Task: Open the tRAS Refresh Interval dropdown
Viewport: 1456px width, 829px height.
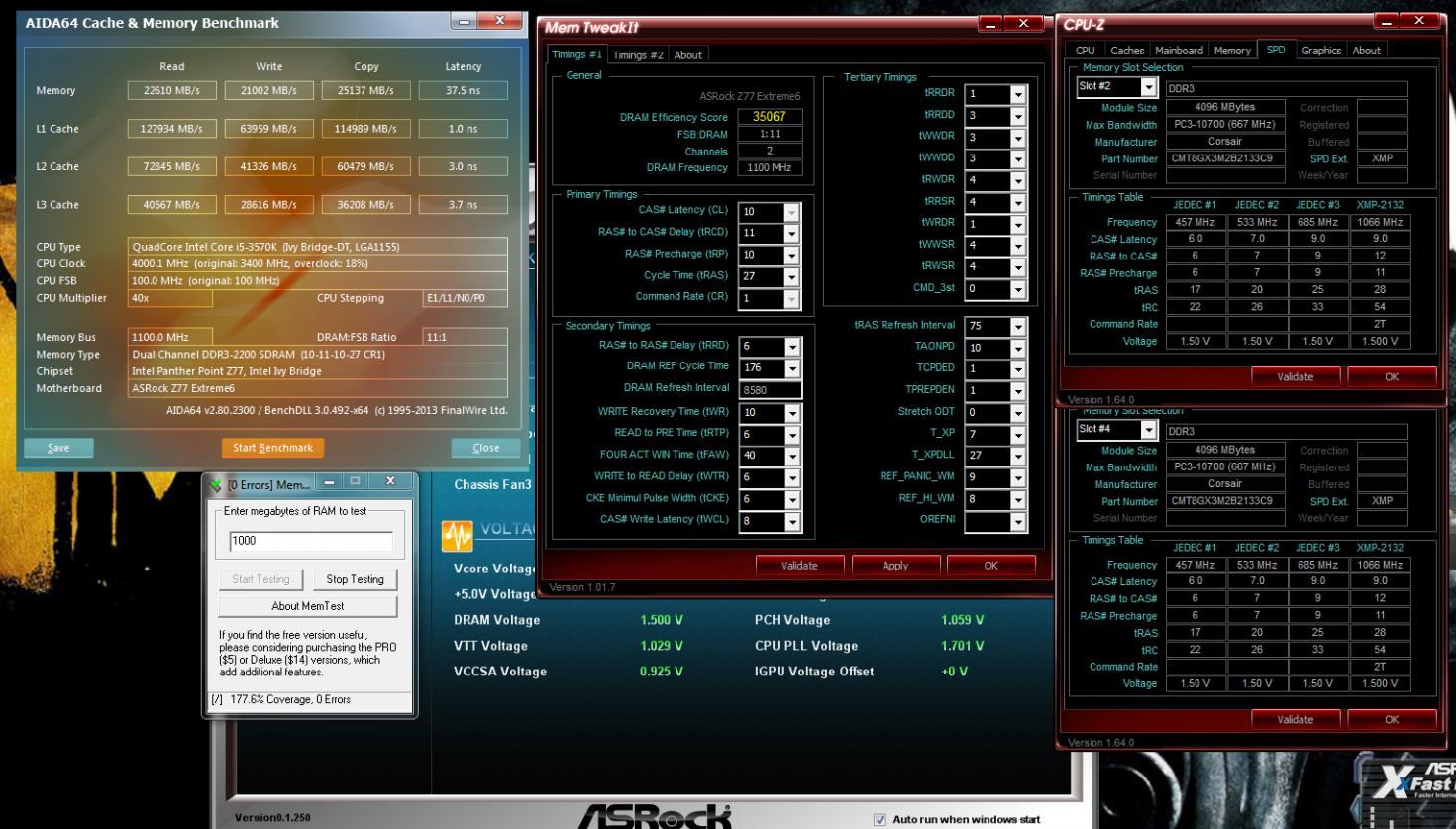Action: (x=1018, y=327)
